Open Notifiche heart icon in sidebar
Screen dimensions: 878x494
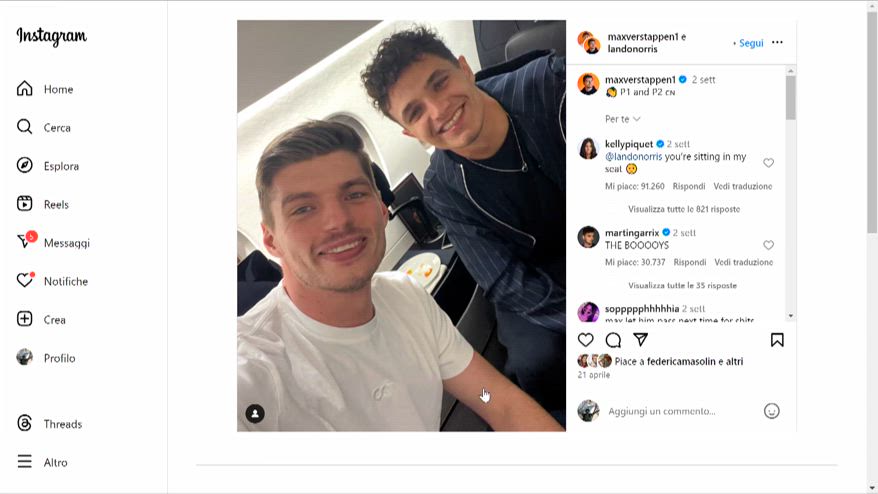point(25,281)
